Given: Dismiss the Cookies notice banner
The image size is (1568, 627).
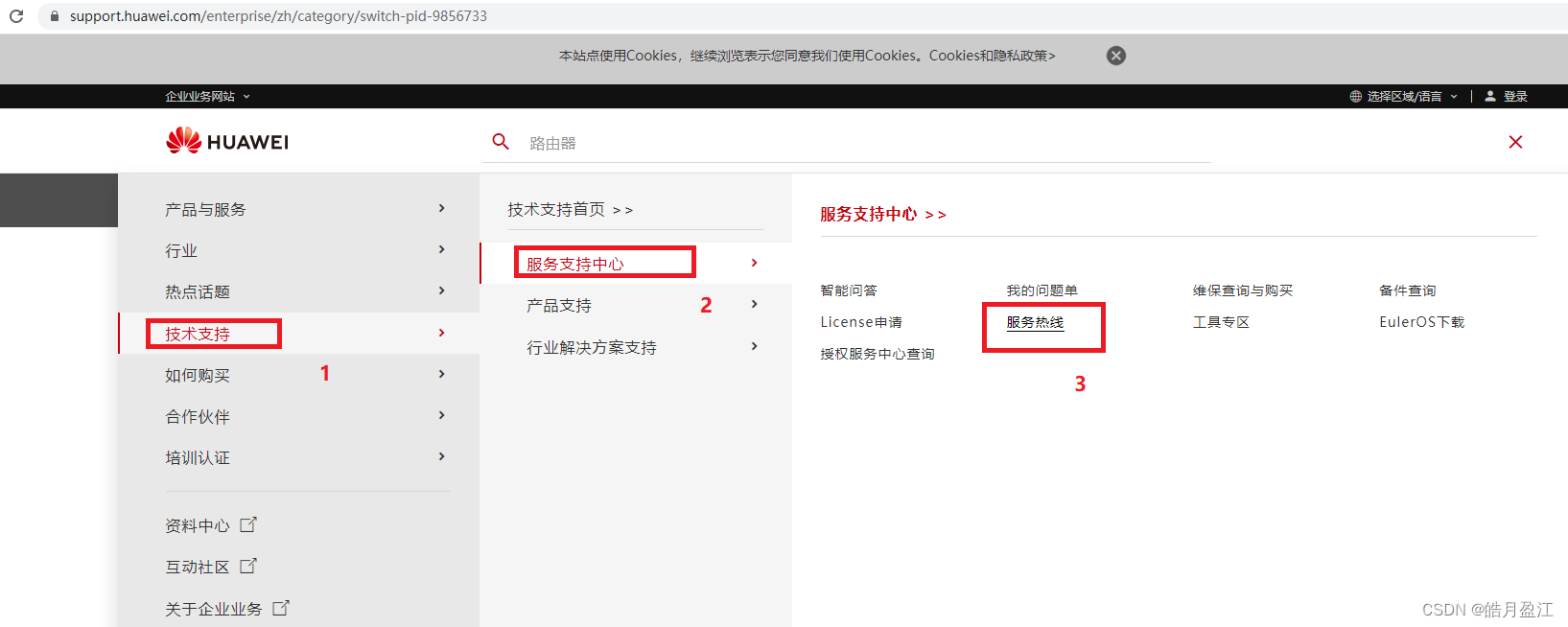Looking at the screenshot, I should pos(1116,56).
